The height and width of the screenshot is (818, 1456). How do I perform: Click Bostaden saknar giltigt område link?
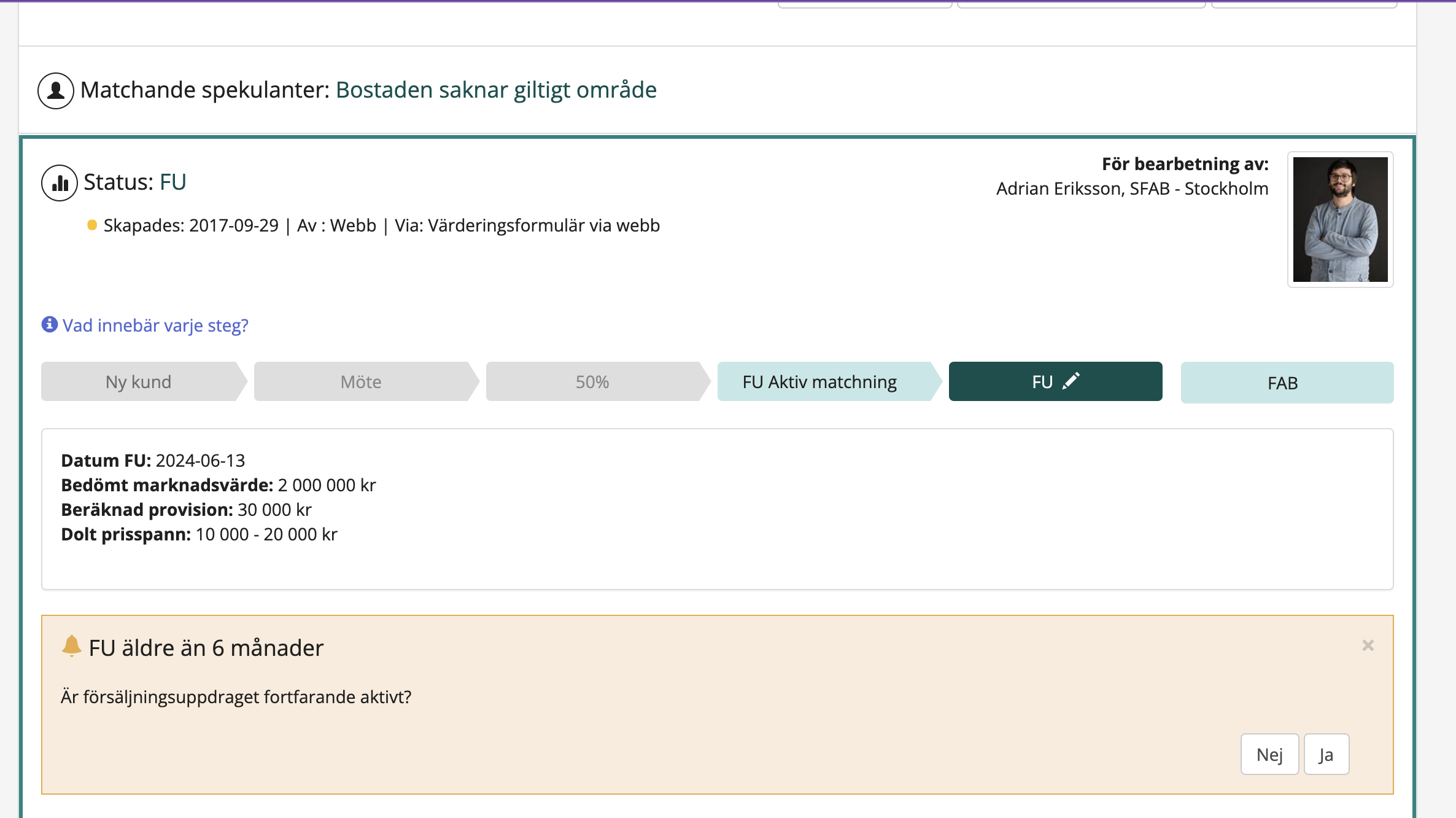496,90
